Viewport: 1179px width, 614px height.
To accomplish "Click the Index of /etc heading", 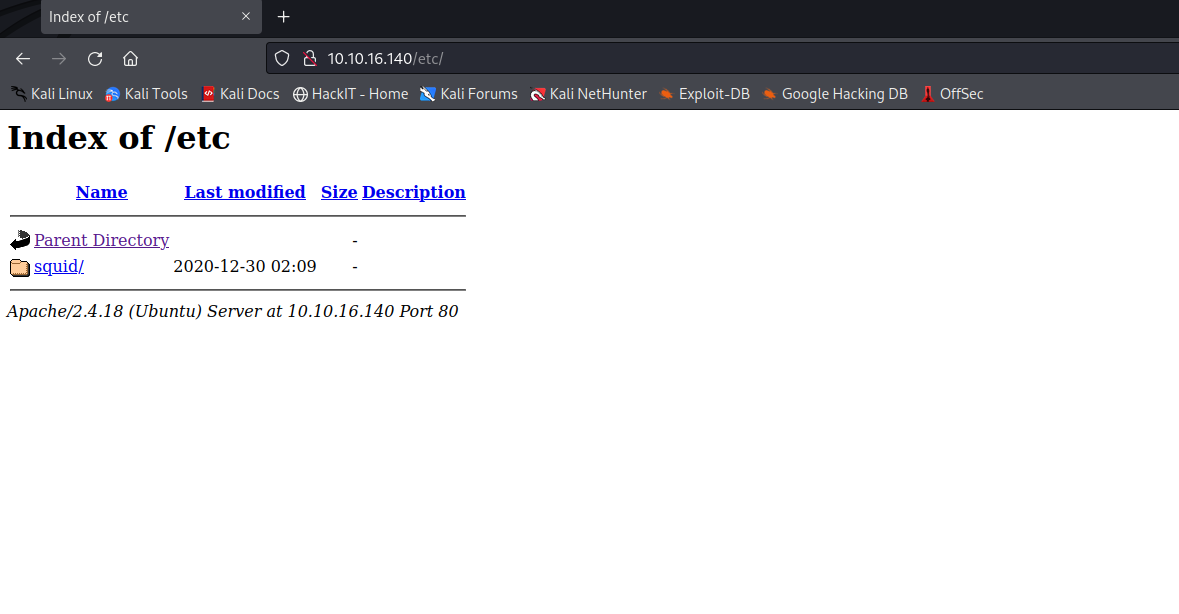I will tap(119, 138).
